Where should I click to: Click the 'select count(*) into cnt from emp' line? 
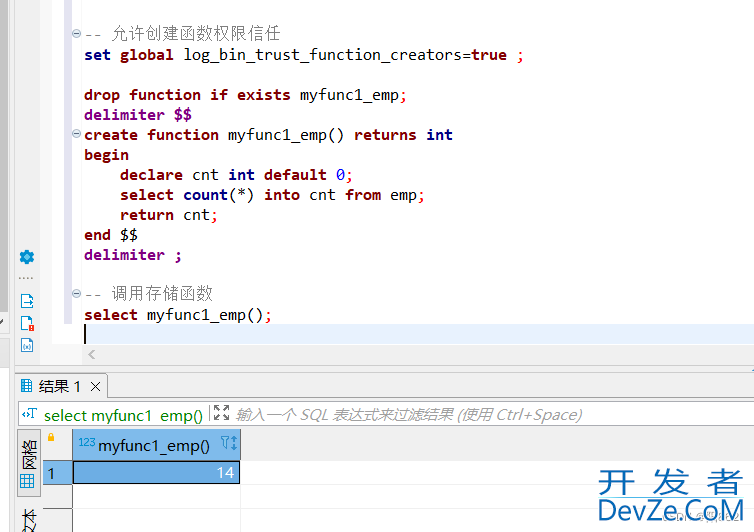tap(272, 195)
